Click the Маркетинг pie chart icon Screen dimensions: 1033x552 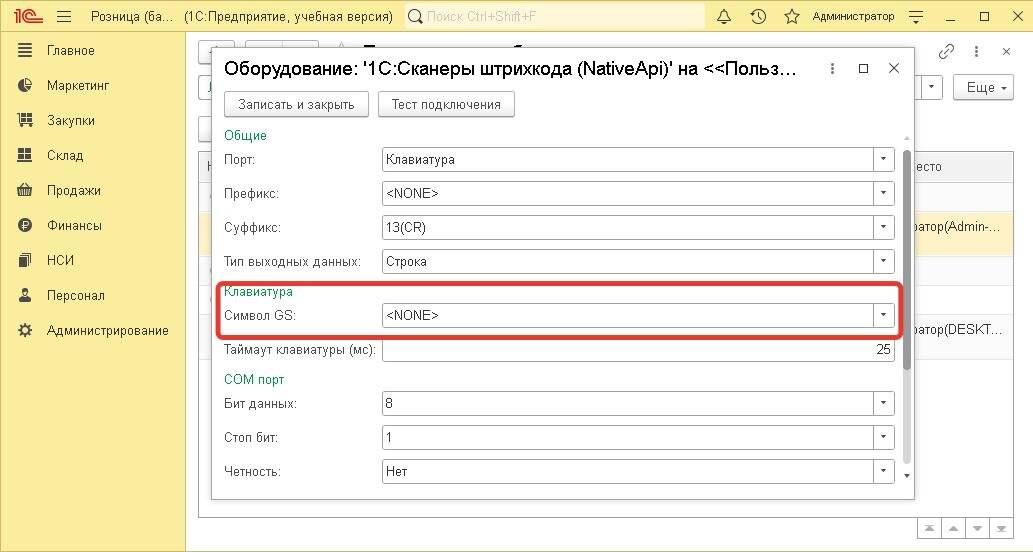click(25, 85)
